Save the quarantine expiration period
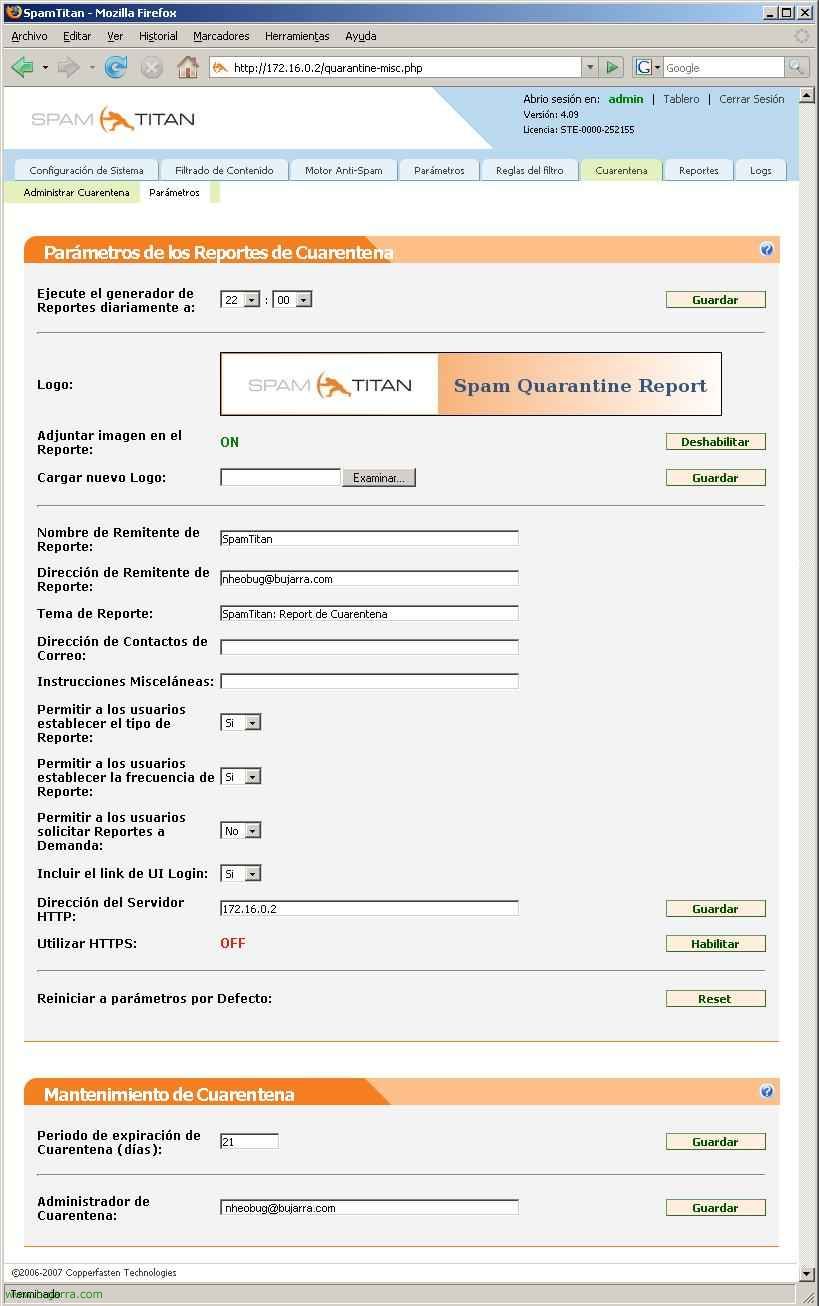Image resolution: width=819 pixels, height=1306 pixels. (716, 1142)
